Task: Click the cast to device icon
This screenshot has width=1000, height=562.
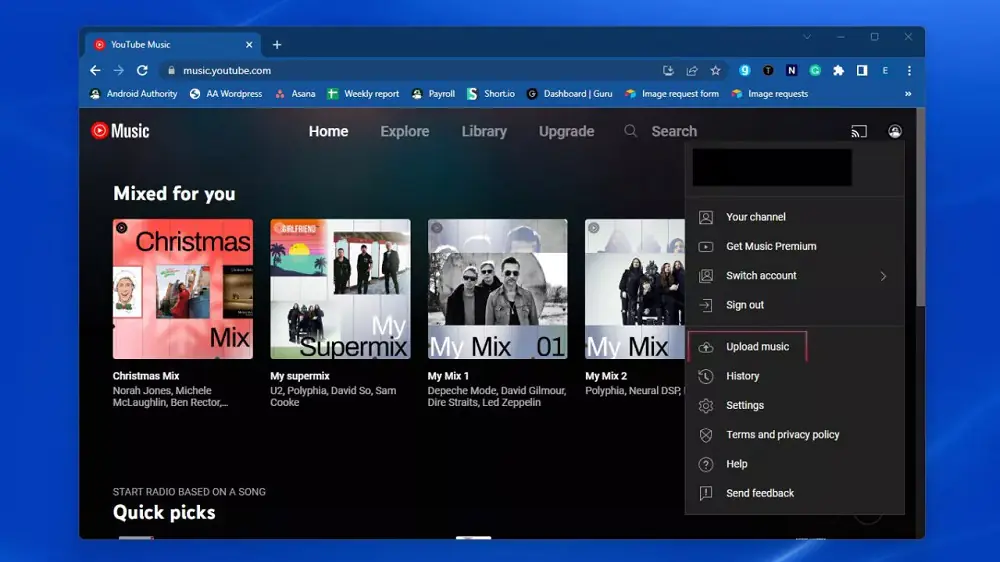Action: [858, 131]
